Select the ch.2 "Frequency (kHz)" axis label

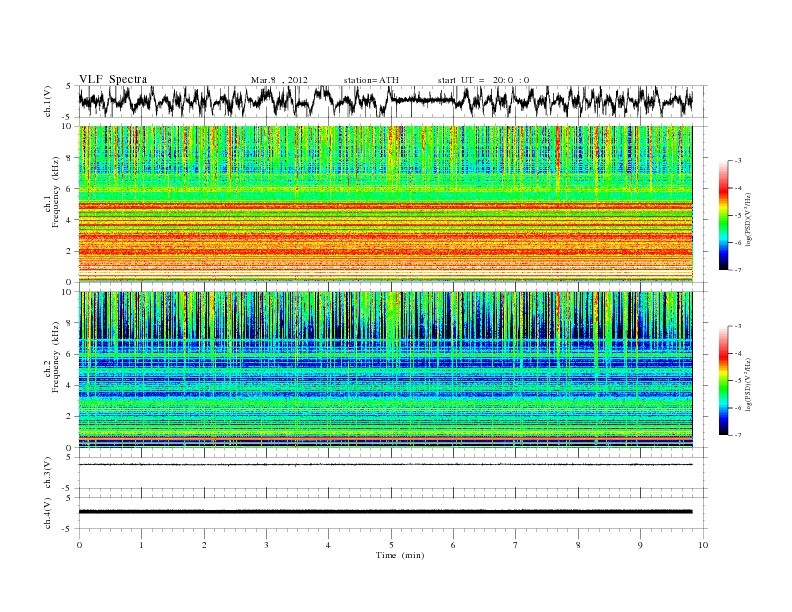[56, 356]
